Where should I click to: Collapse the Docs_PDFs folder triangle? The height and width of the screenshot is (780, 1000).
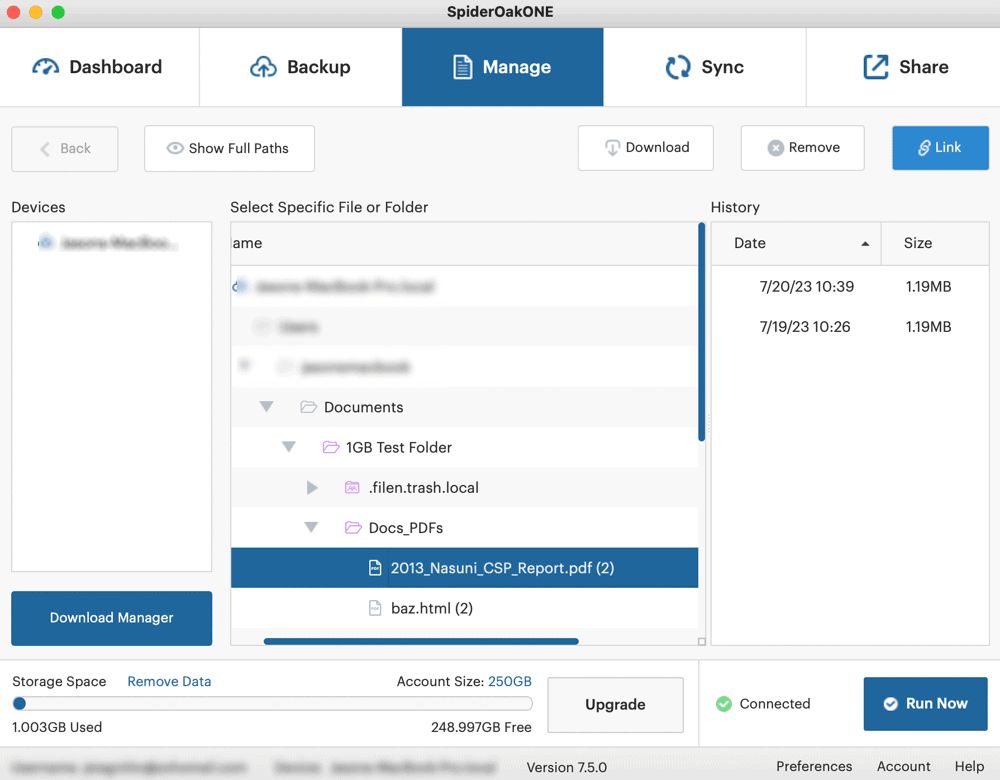[x=311, y=527]
